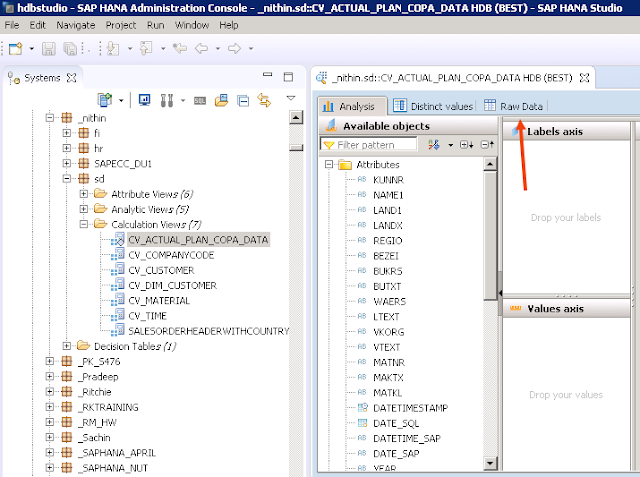640x477 pixels.
Task: Expand the hr package
Action: click(x=67, y=148)
